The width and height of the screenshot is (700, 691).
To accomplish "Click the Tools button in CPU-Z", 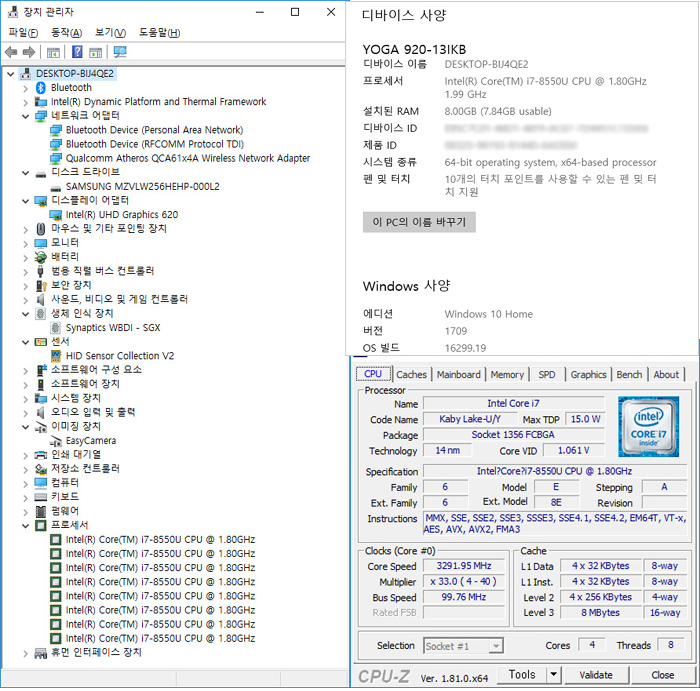I will coord(522,674).
